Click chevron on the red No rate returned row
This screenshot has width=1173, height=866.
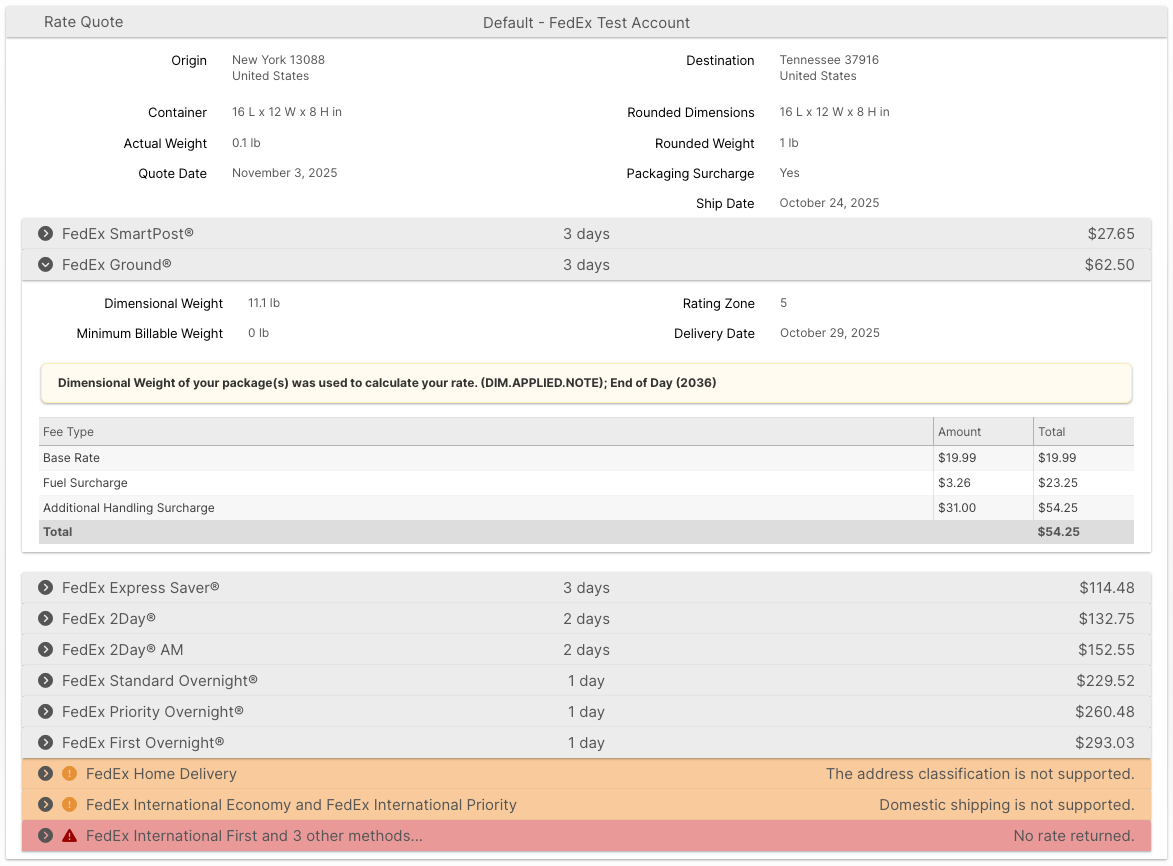pos(45,836)
